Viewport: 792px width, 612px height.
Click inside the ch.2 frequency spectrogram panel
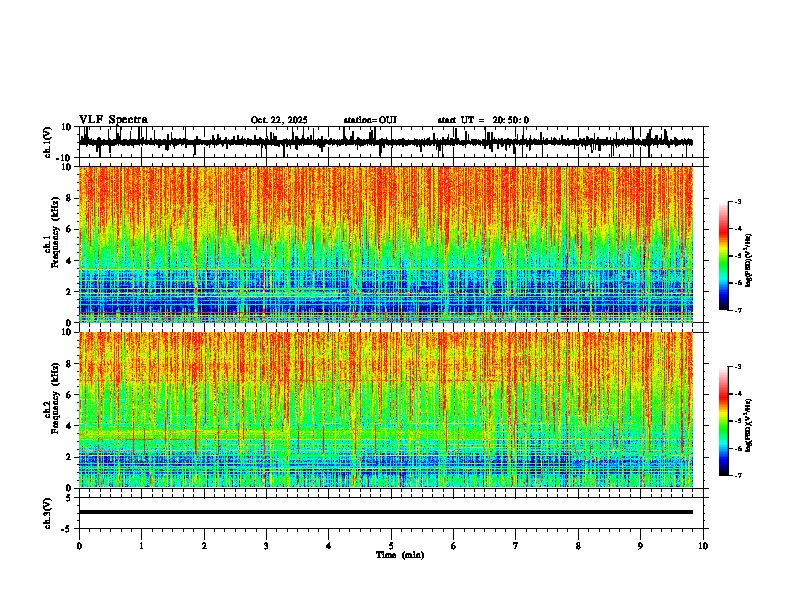(x=386, y=410)
